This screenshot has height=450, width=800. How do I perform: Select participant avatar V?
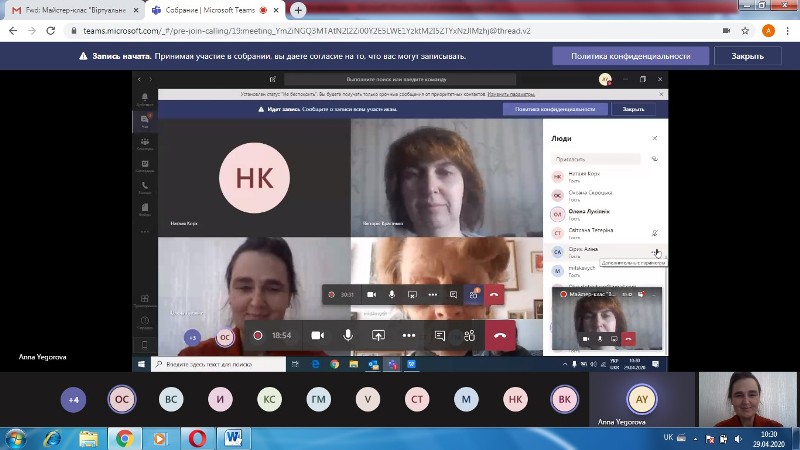pyautogui.click(x=368, y=399)
